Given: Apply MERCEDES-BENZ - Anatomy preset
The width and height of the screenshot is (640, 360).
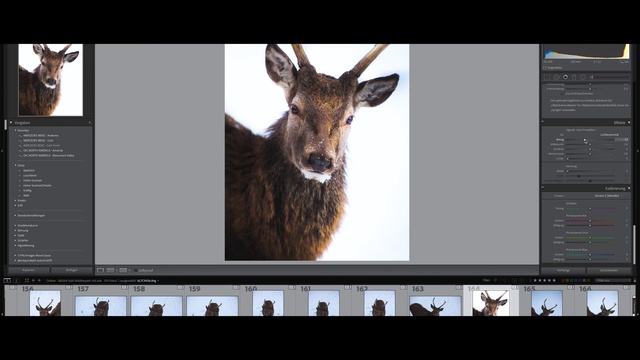Looking at the screenshot, I should coord(41,136).
